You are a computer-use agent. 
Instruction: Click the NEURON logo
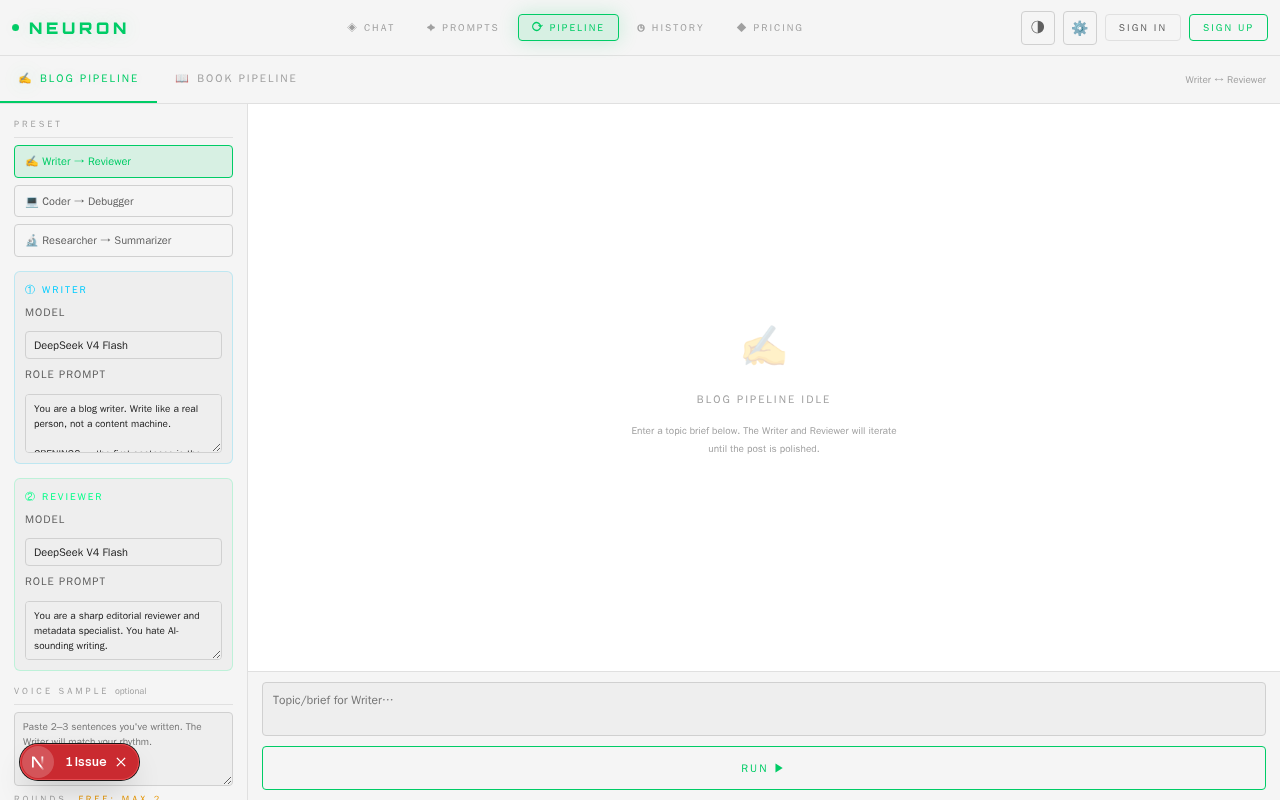click(x=69, y=28)
